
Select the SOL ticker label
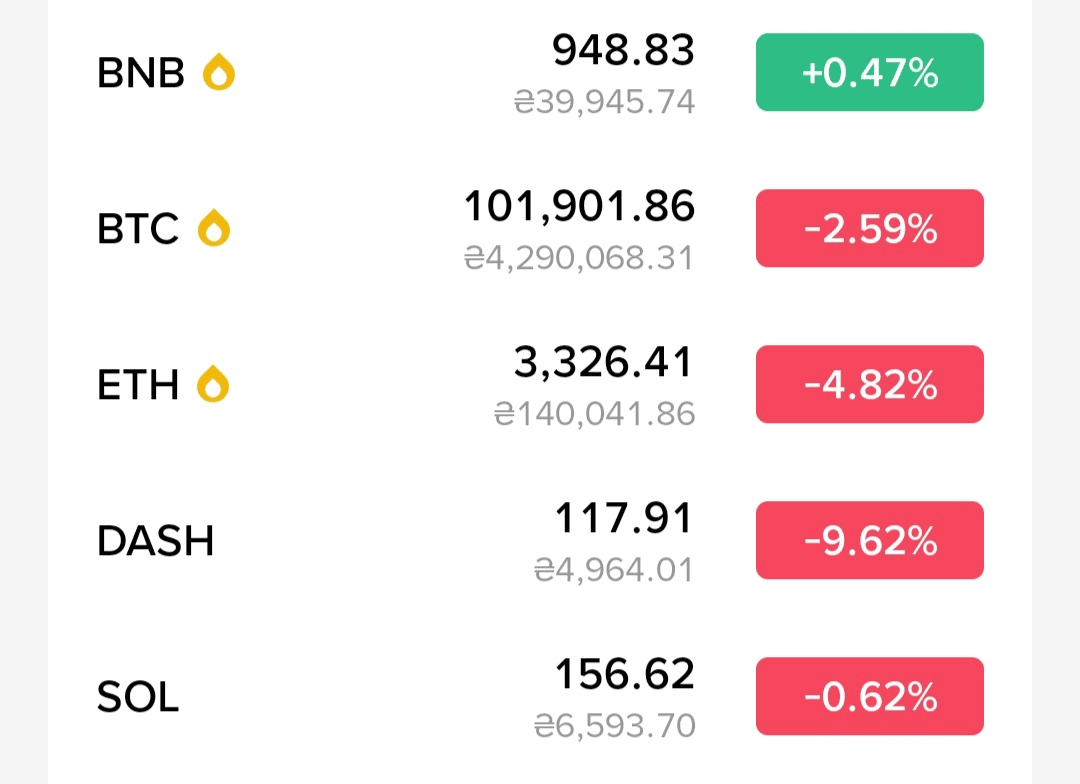pos(138,697)
